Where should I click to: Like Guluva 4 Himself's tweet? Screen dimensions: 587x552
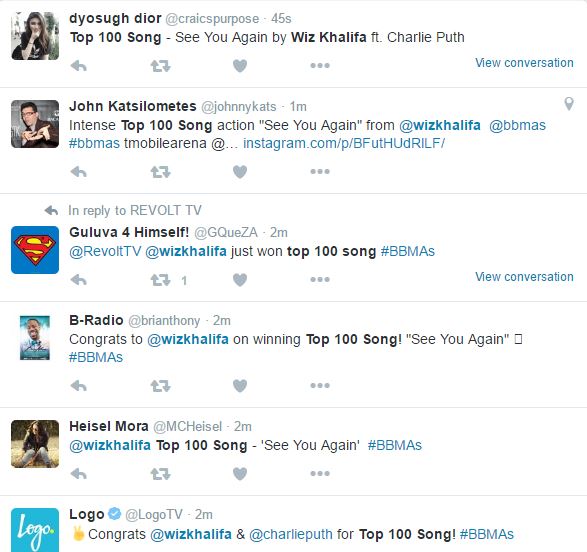pyautogui.click(x=240, y=280)
